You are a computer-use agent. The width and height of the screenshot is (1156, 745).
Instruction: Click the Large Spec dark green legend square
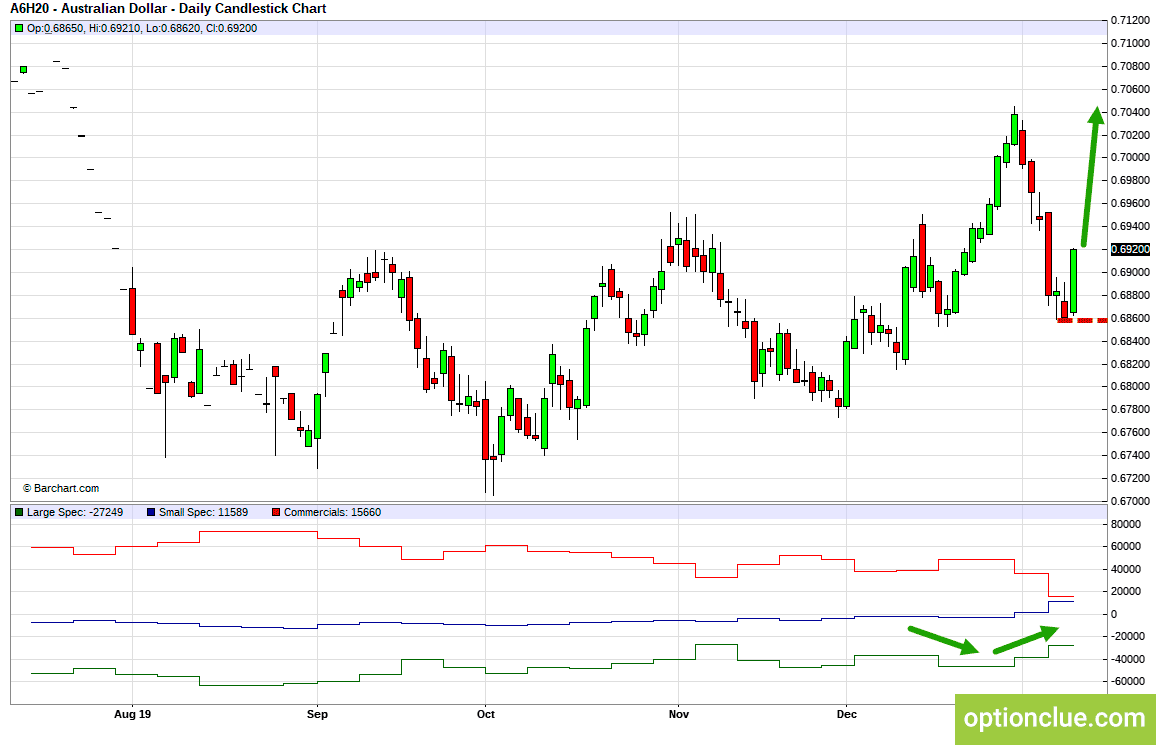pyautogui.click(x=19, y=512)
